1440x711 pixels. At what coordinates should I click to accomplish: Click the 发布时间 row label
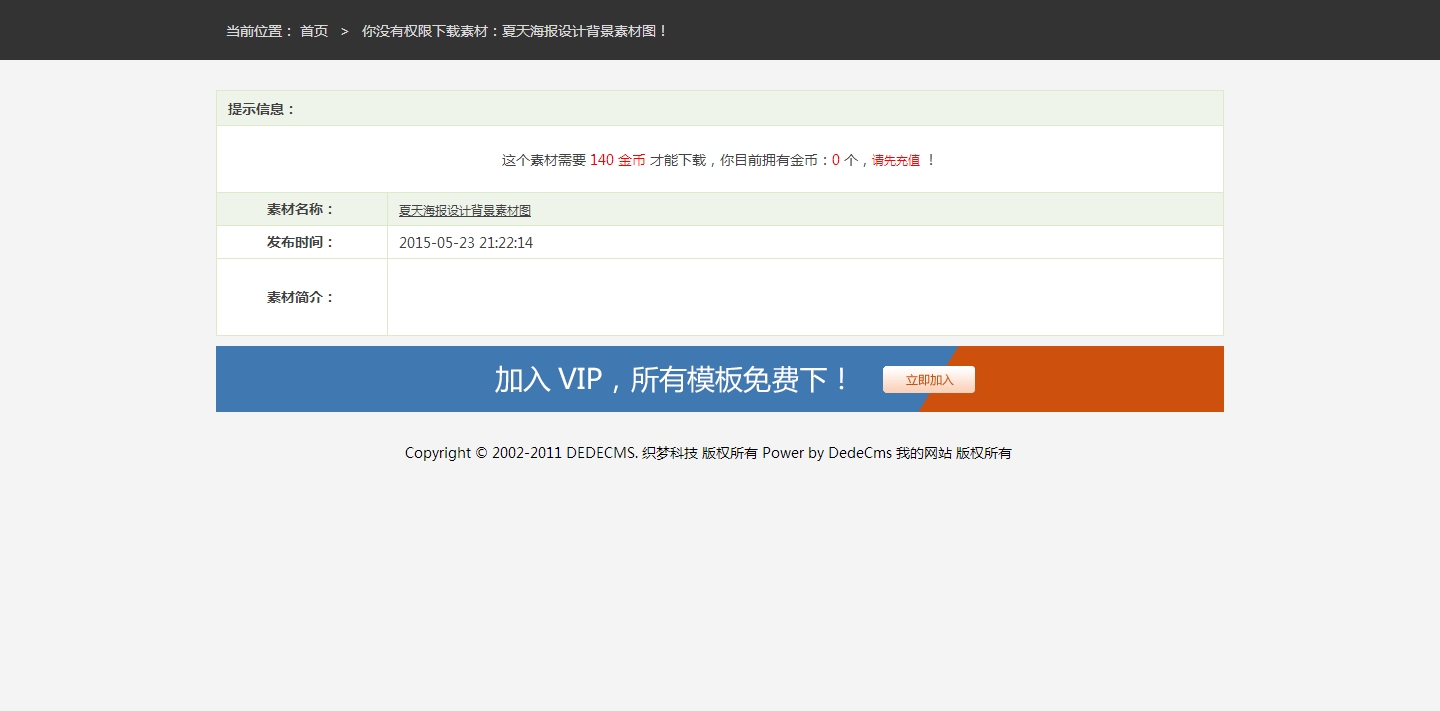click(x=300, y=242)
